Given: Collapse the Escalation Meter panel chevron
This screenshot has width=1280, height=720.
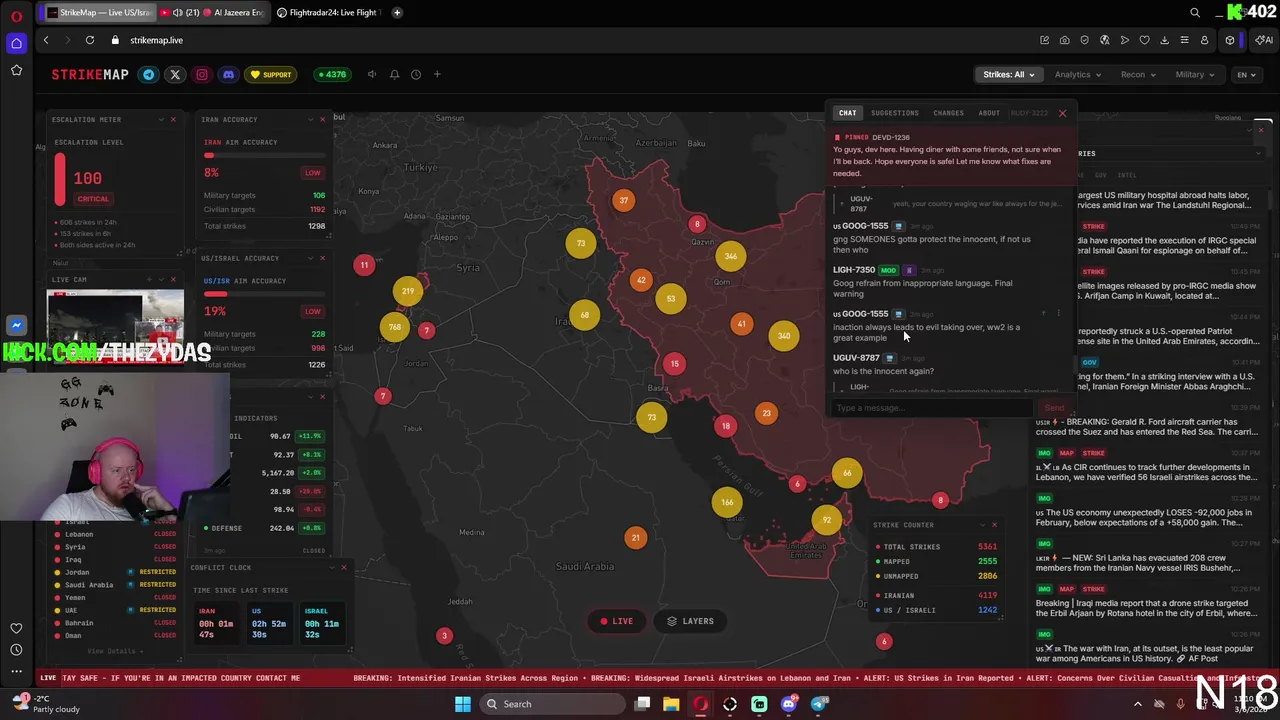Looking at the screenshot, I should [161, 119].
